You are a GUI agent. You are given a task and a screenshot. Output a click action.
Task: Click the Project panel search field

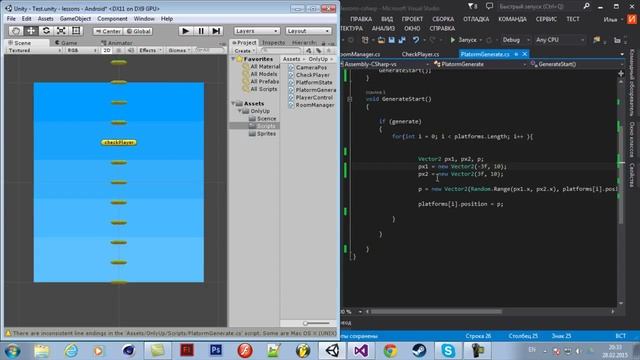click(x=281, y=51)
